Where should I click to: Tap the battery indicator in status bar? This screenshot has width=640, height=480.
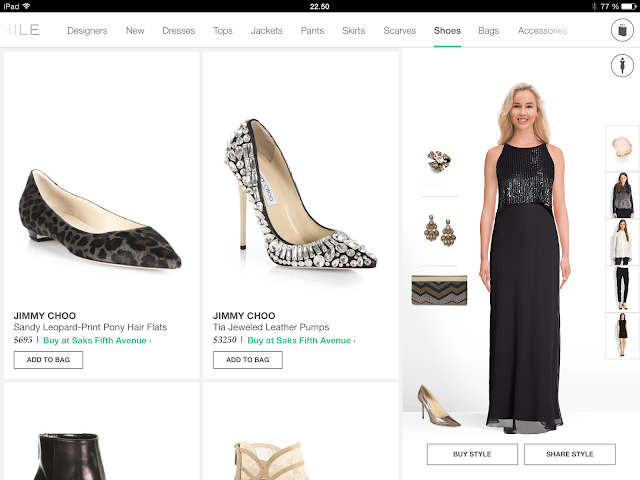pyautogui.click(x=629, y=6)
